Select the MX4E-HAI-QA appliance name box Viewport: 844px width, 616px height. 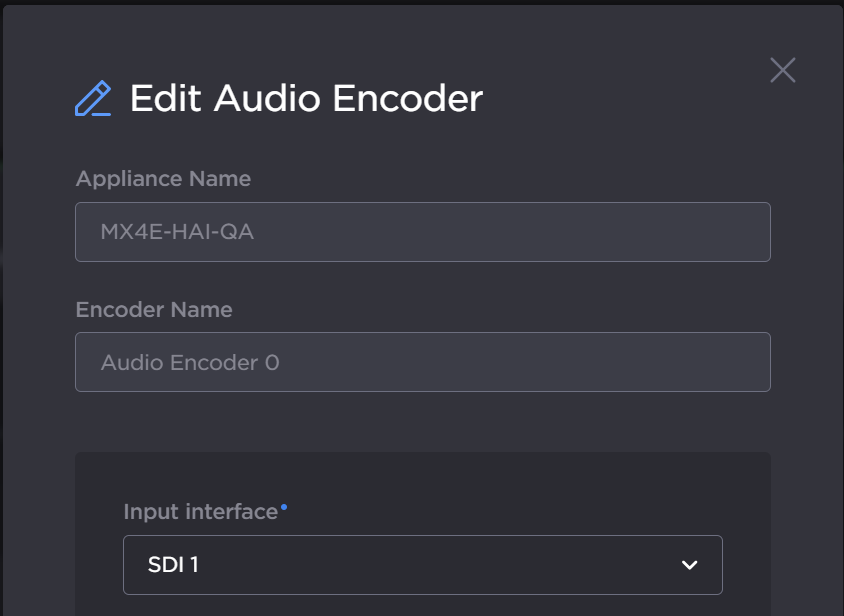pyautogui.click(x=422, y=231)
